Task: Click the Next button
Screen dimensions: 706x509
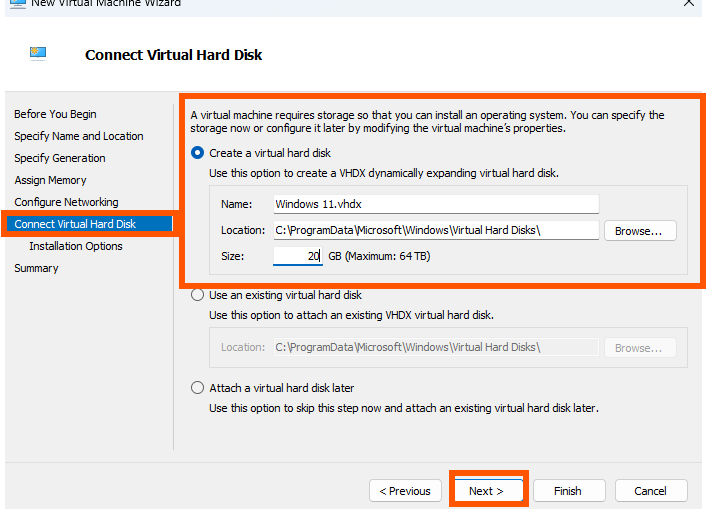Action: click(x=488, y=491)
